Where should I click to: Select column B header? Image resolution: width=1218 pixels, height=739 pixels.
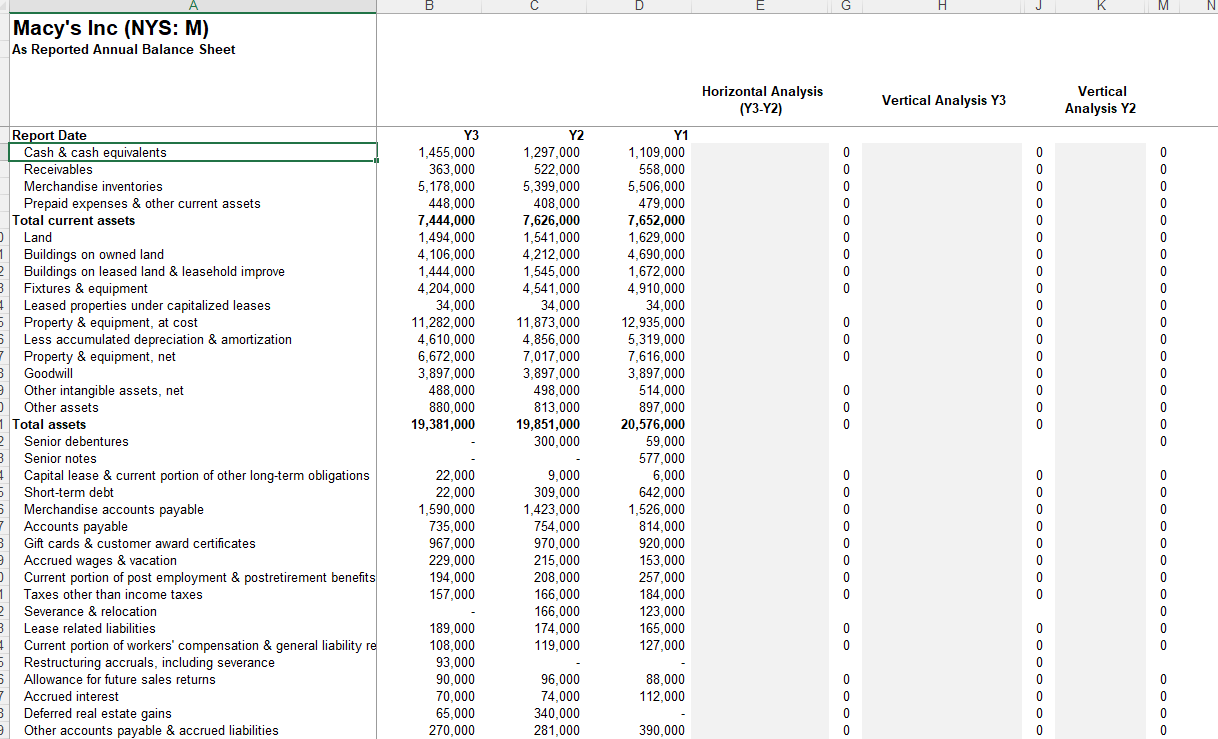coord(429,7)
